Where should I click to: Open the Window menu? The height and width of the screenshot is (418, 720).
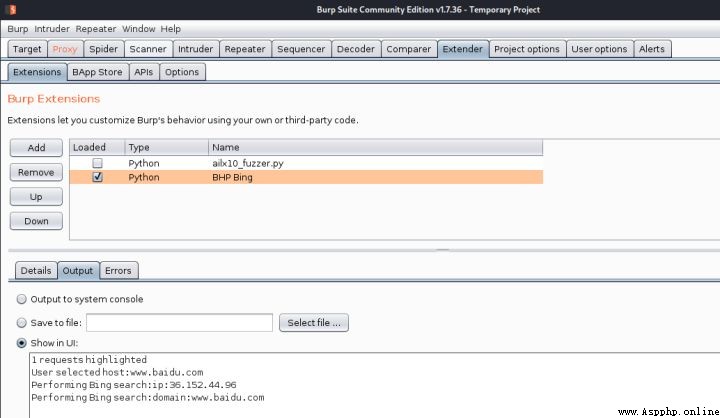click(x=138, y=28)
